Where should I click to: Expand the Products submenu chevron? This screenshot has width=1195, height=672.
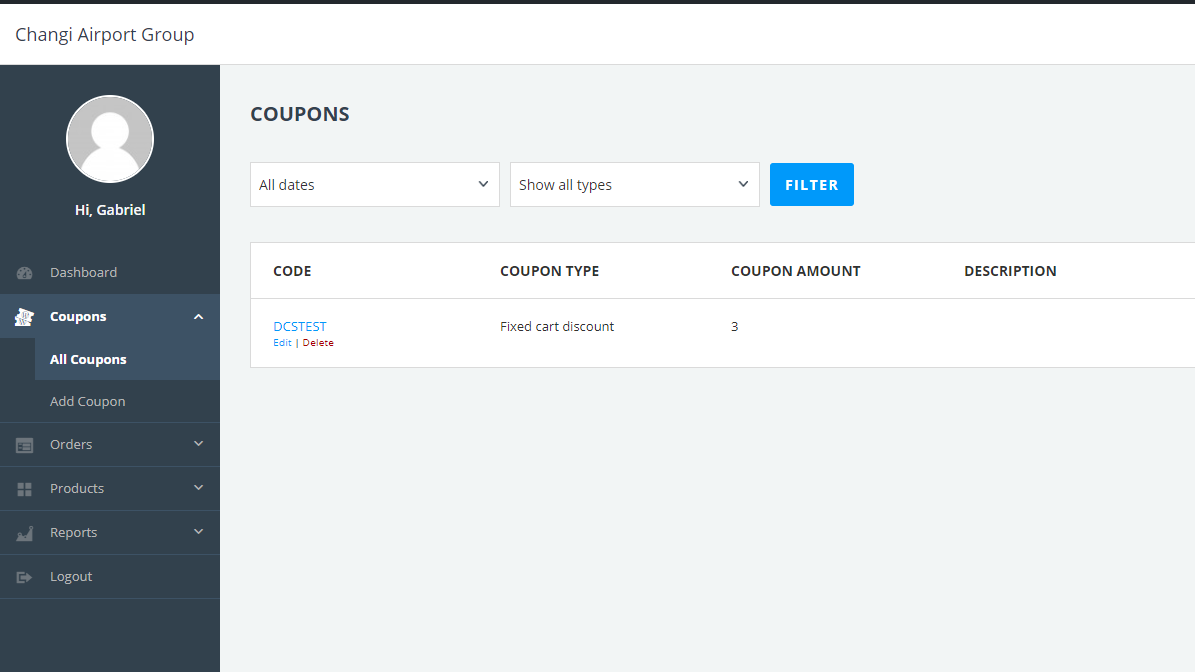click(198, 488)
